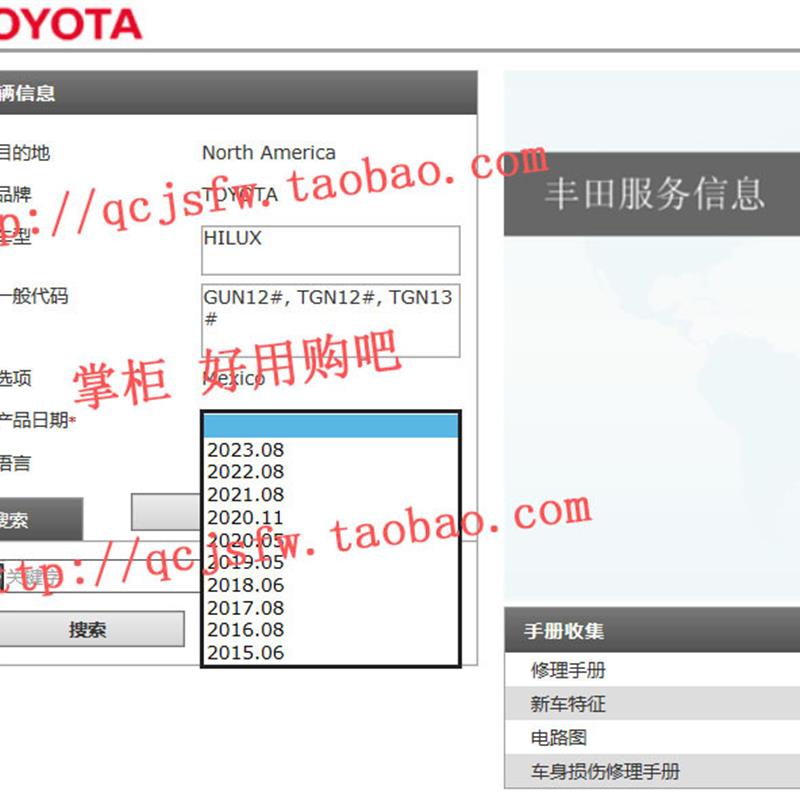Viewport: 800px width, 800px height.
Task: Open 修理手册 in the manual collection
Action: tap(652, 670)
